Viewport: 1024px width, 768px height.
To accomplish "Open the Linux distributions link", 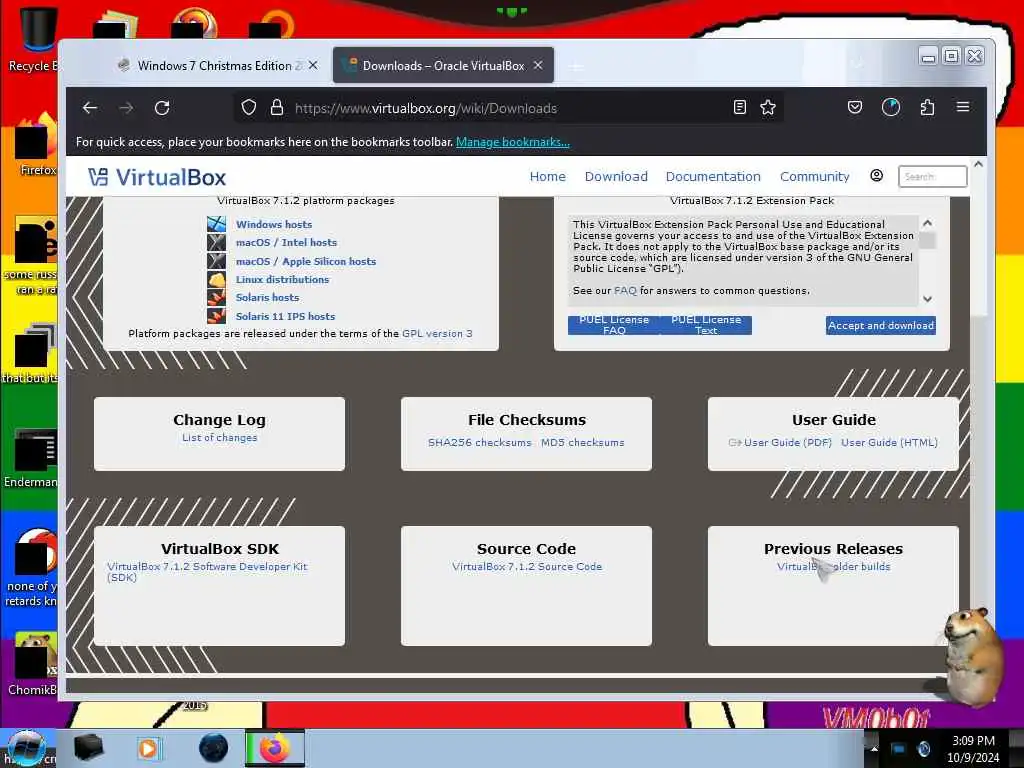I will tap(282, 280).
